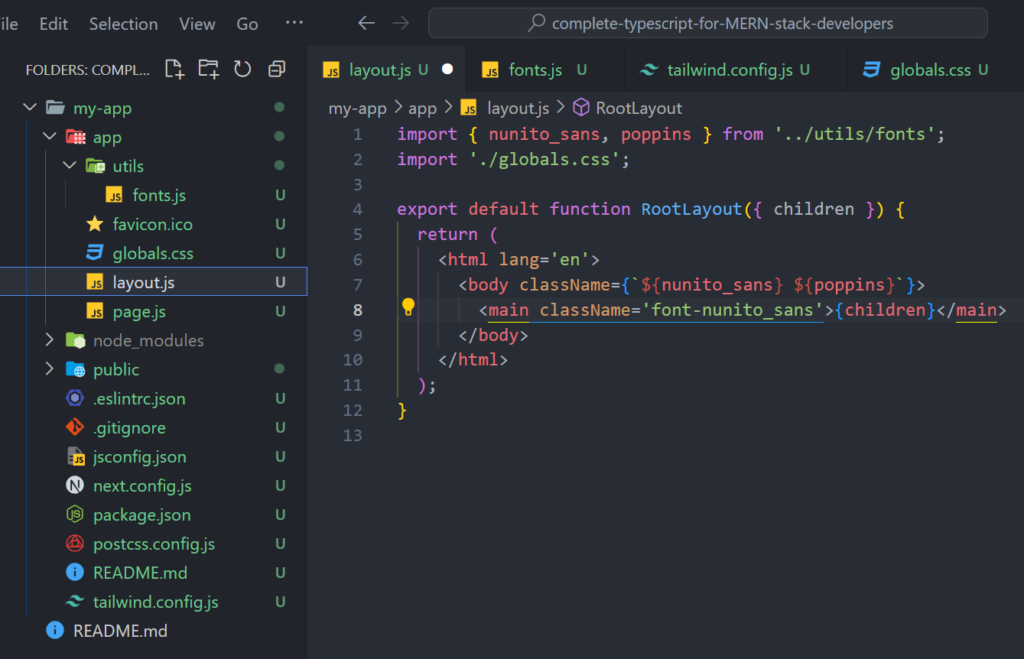
Task: Go back using the left arrow
Action: point(367,23)
